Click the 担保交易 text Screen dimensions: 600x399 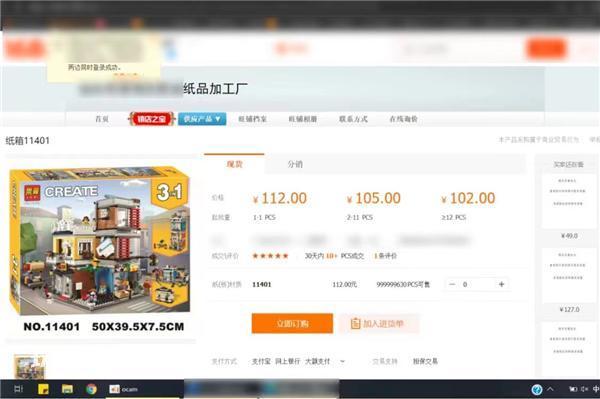click(x=425, y=361)
